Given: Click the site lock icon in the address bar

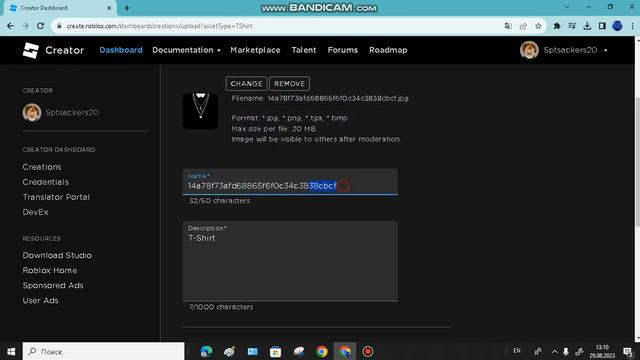Looking at the screenshot, I should click(x=59, y=26).
